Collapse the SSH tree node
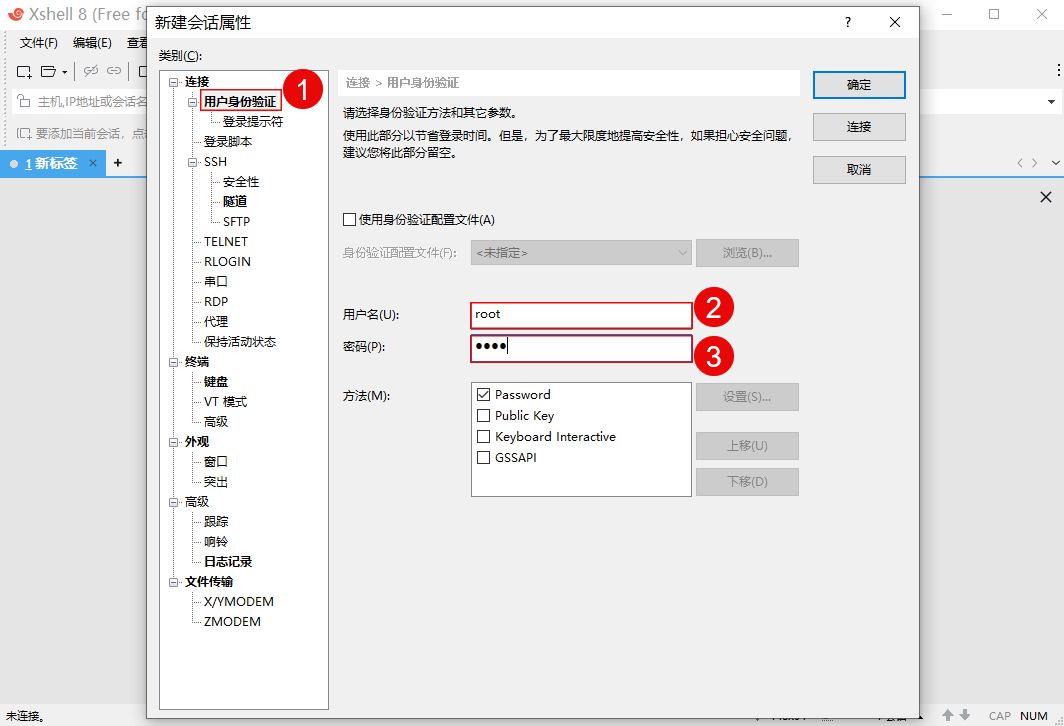This screenshot has width=1064, height=726. 194,162
